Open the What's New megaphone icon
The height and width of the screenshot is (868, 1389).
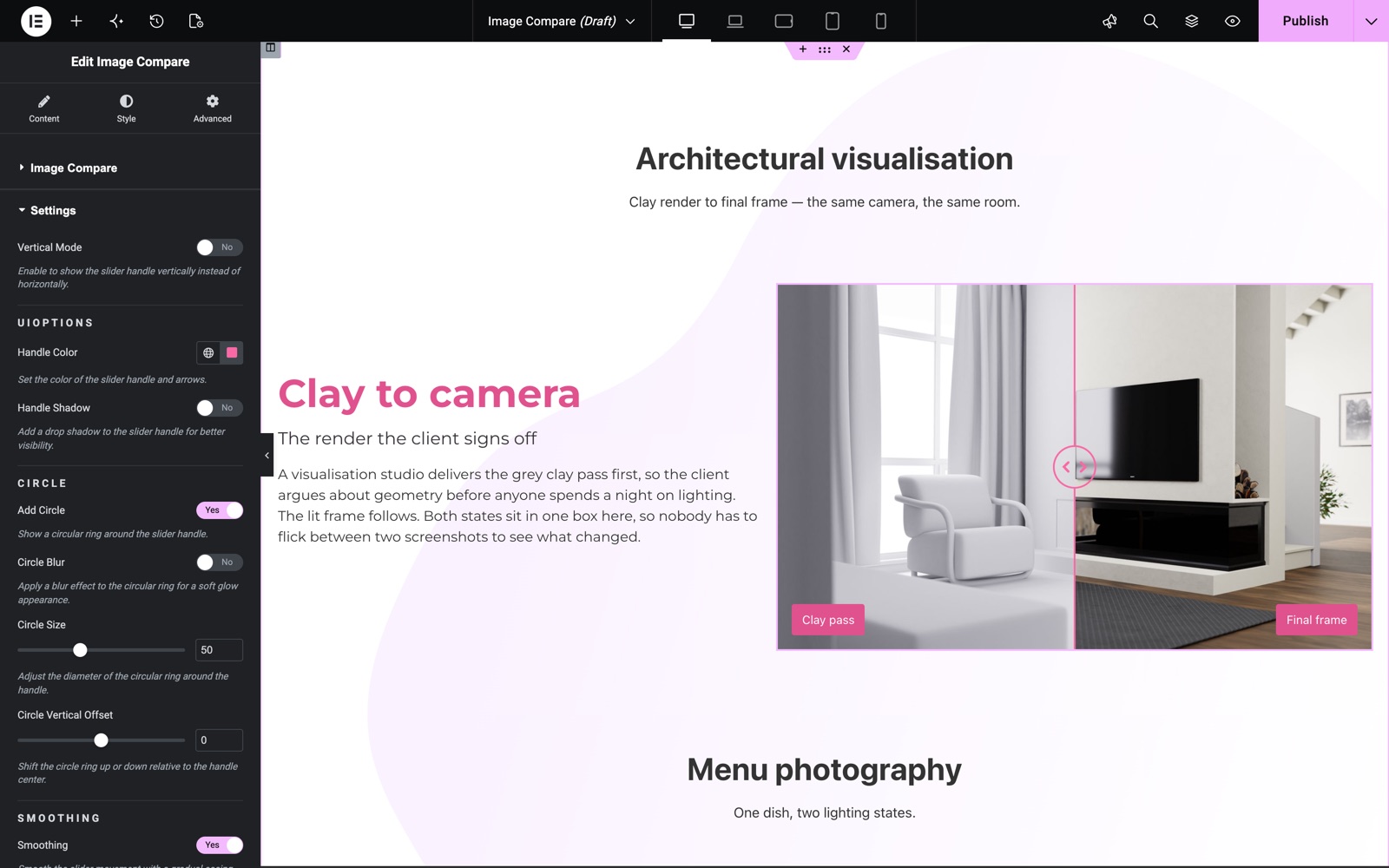1109,21
